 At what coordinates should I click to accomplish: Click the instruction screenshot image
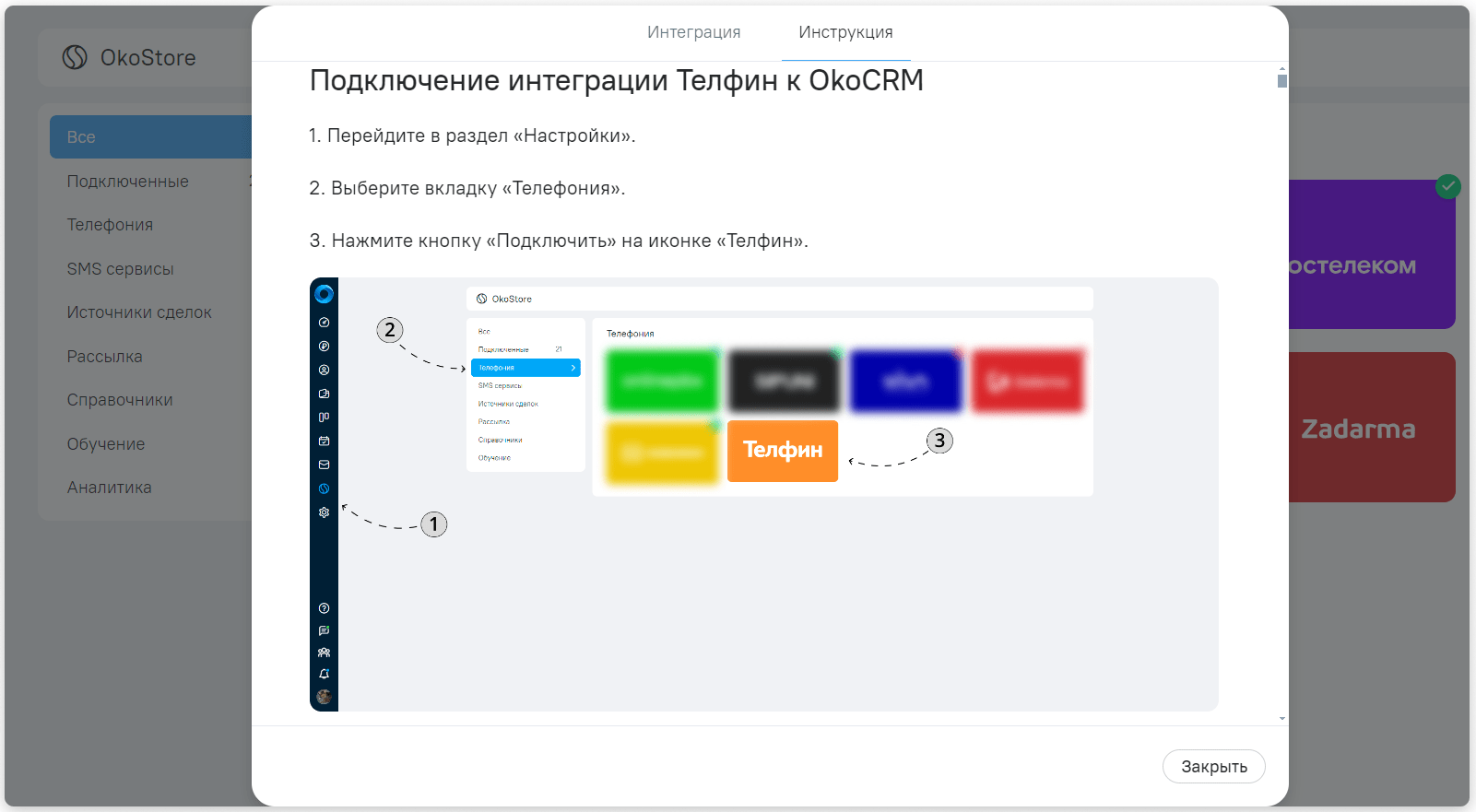click(763, 494)
